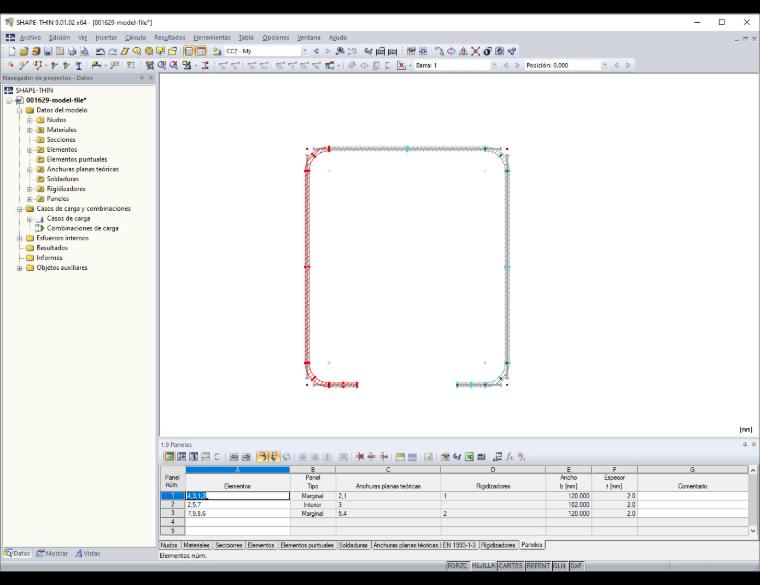Select the Informes tree item
The image size is (760, 585).
[49, 258]
